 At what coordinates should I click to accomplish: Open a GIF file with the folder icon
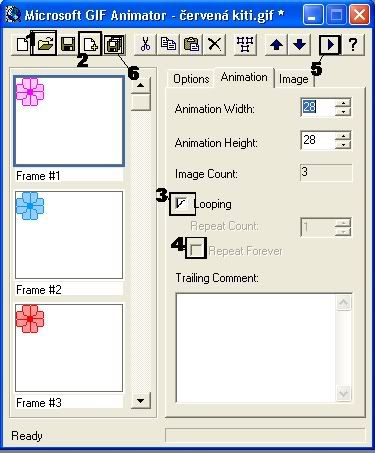[x=45, y=44]
